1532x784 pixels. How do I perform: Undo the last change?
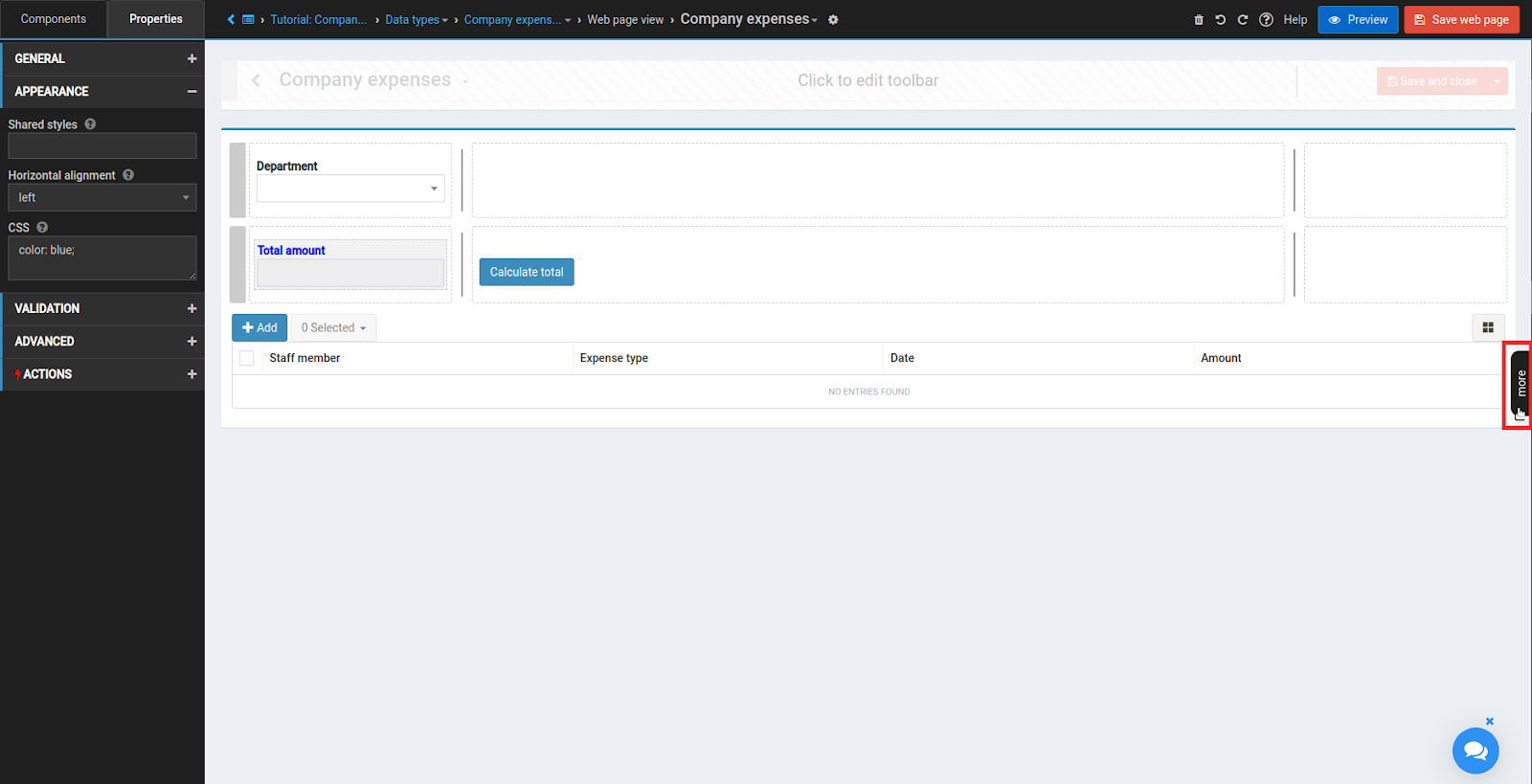pyautogui.click(x=1221, y=19)
